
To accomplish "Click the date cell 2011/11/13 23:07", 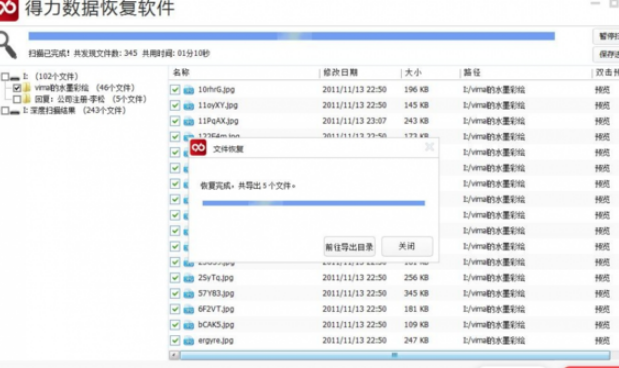I will [x=354, y=121].
